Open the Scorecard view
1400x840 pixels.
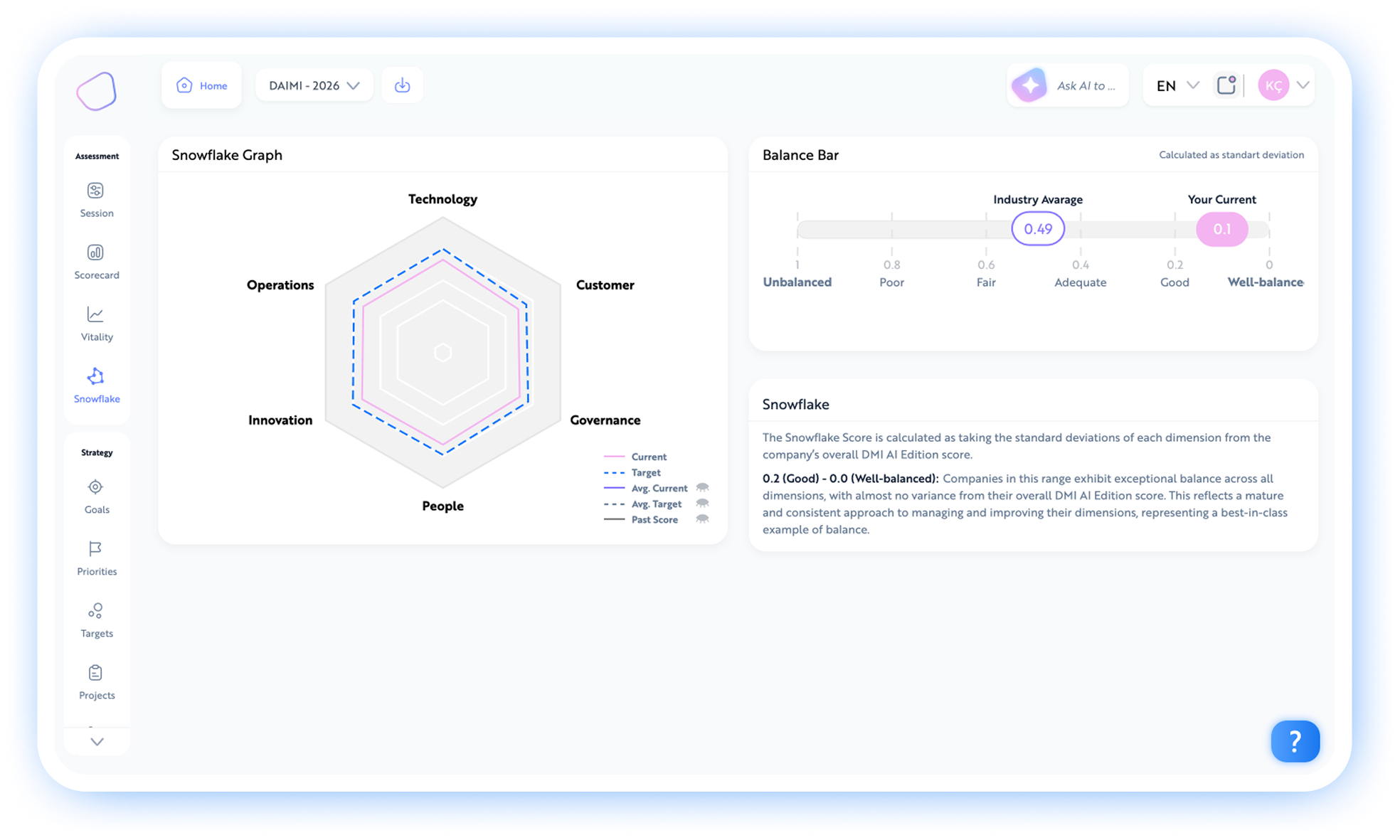tap(96, 261)
